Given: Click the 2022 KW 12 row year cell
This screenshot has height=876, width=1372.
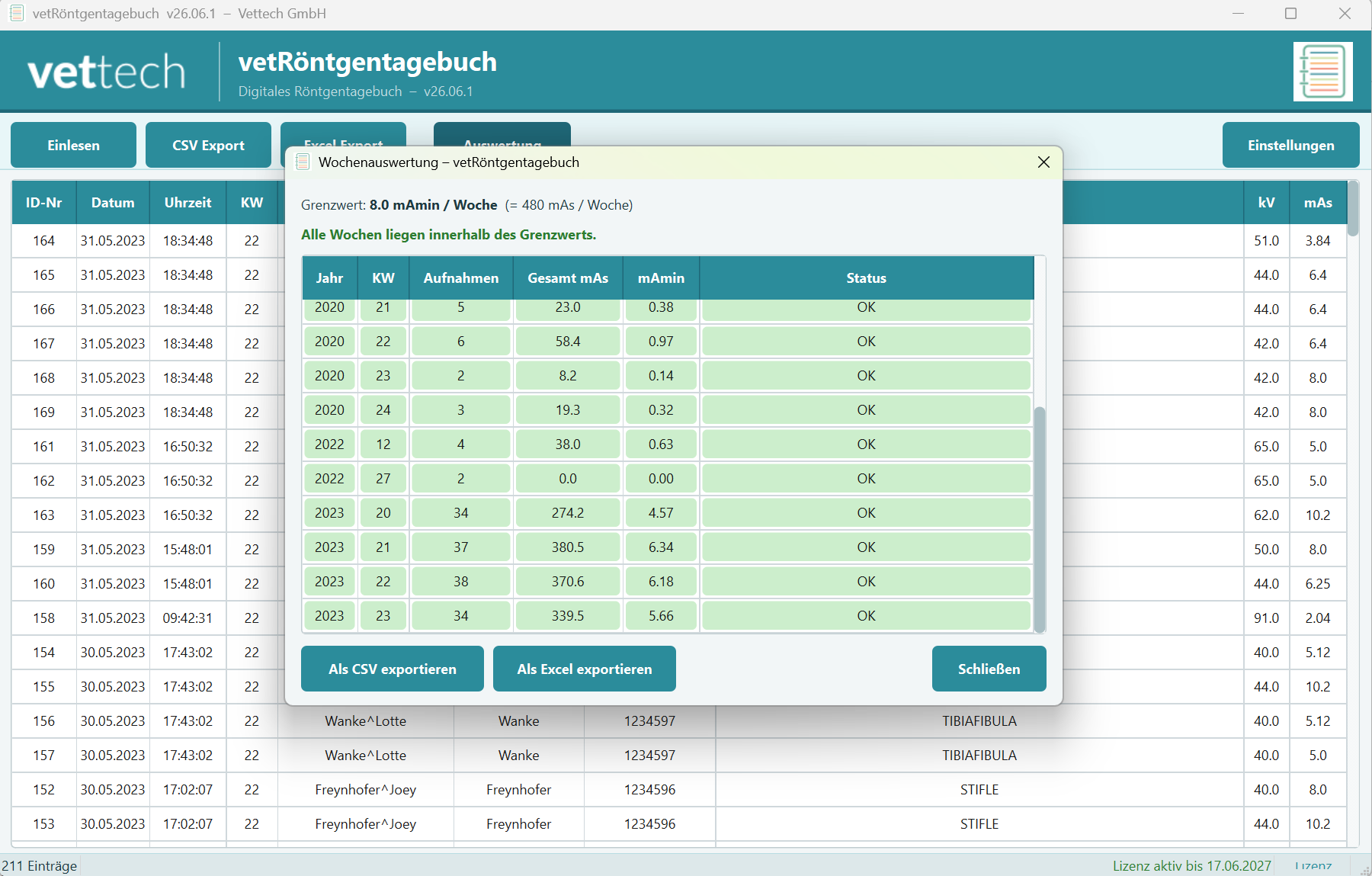Looking at the screenshot, I should pyautogui.click(x=329, y=444).
